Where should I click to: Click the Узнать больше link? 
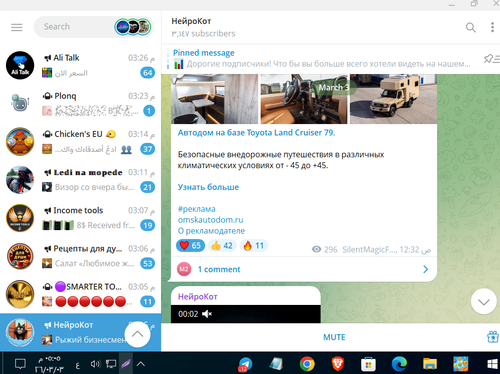coord(208,187)
